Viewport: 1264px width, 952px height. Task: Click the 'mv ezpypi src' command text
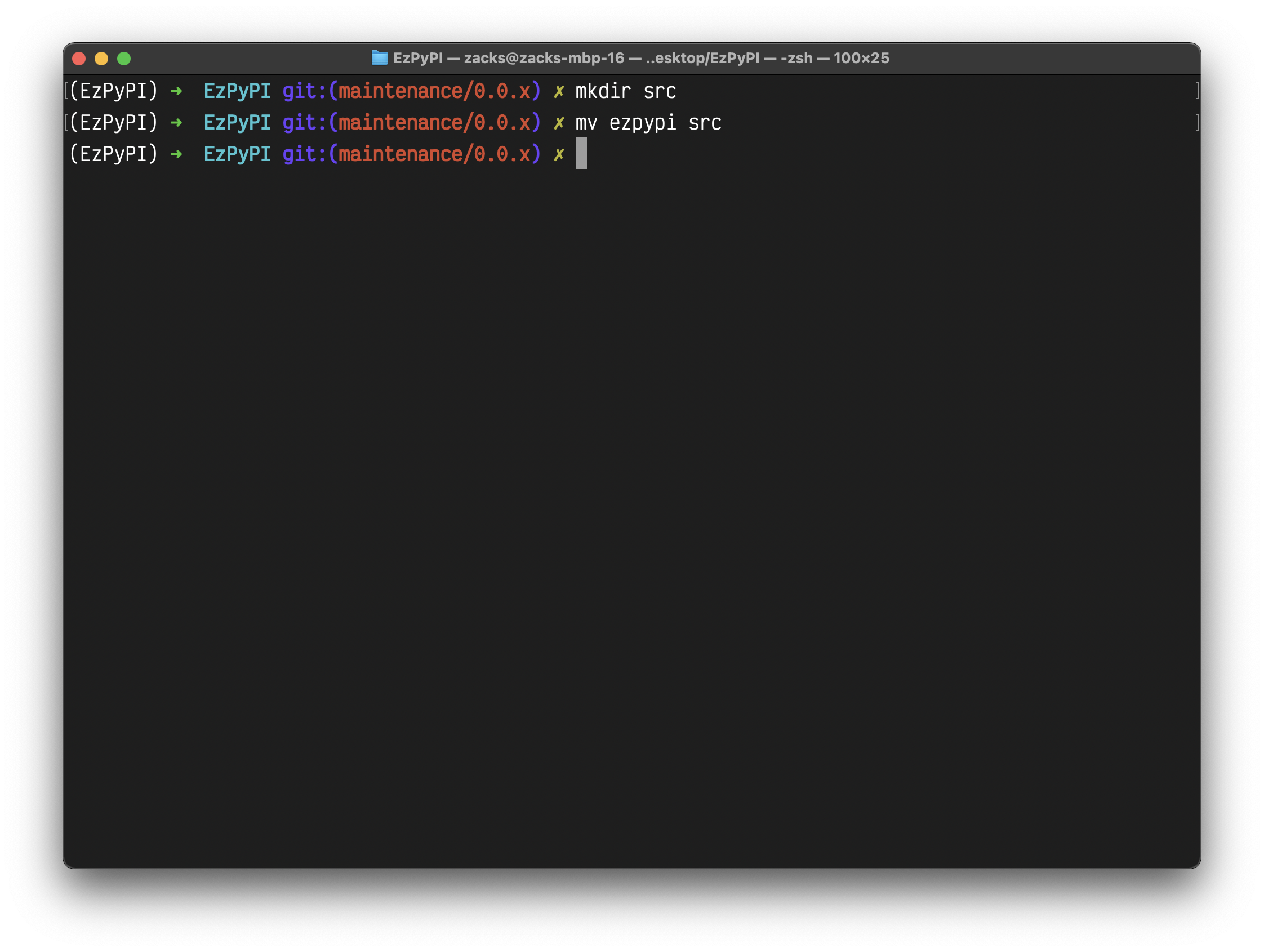(648, 123)
